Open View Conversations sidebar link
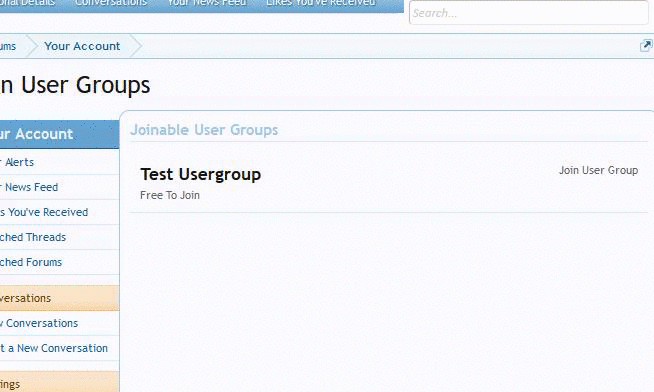The image size is (654, 392). coord(59,323)
